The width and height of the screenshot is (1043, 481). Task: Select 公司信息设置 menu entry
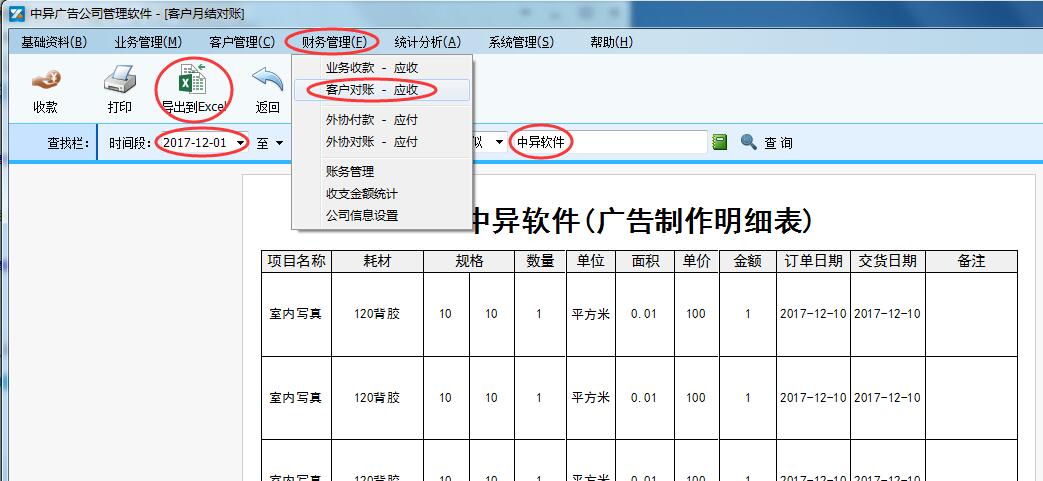[382, 216]
